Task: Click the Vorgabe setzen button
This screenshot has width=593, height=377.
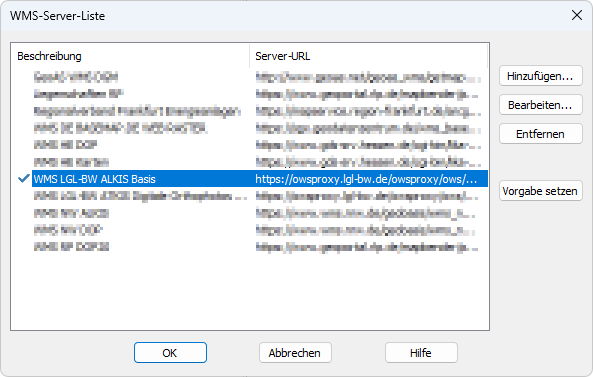Action: click(540, 191)
